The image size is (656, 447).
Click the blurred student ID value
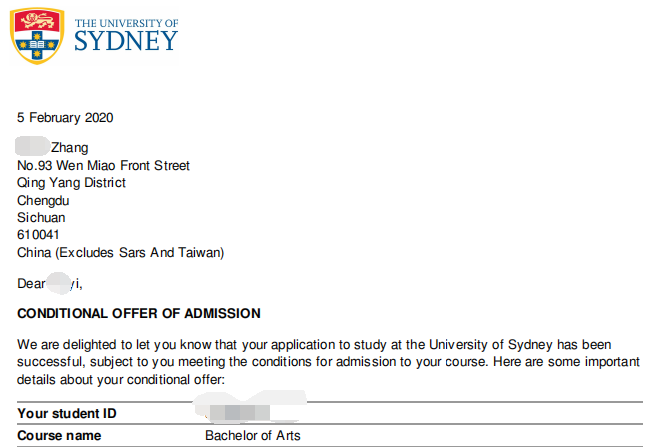point(233,412)
